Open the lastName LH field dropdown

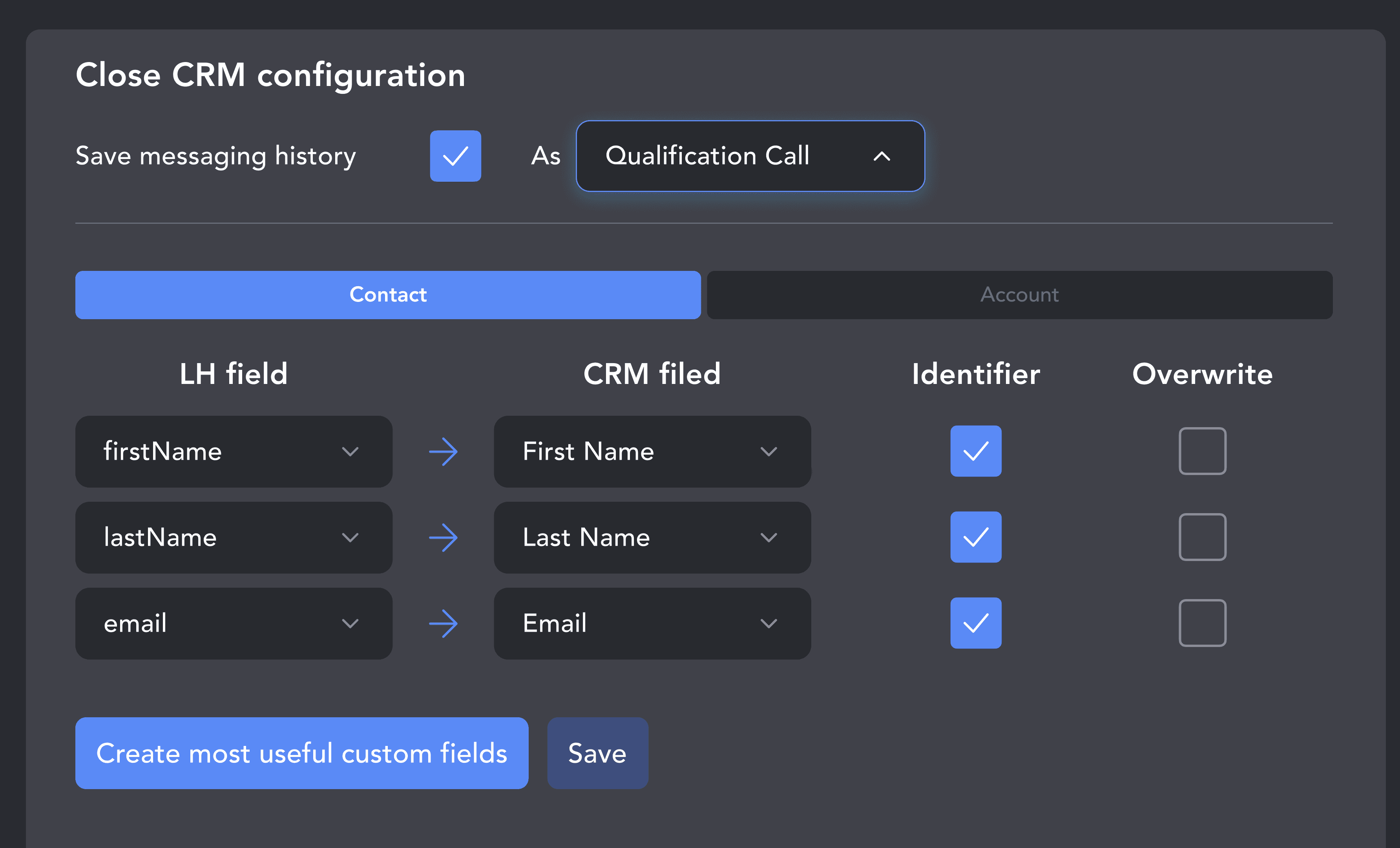pos(234,537)
